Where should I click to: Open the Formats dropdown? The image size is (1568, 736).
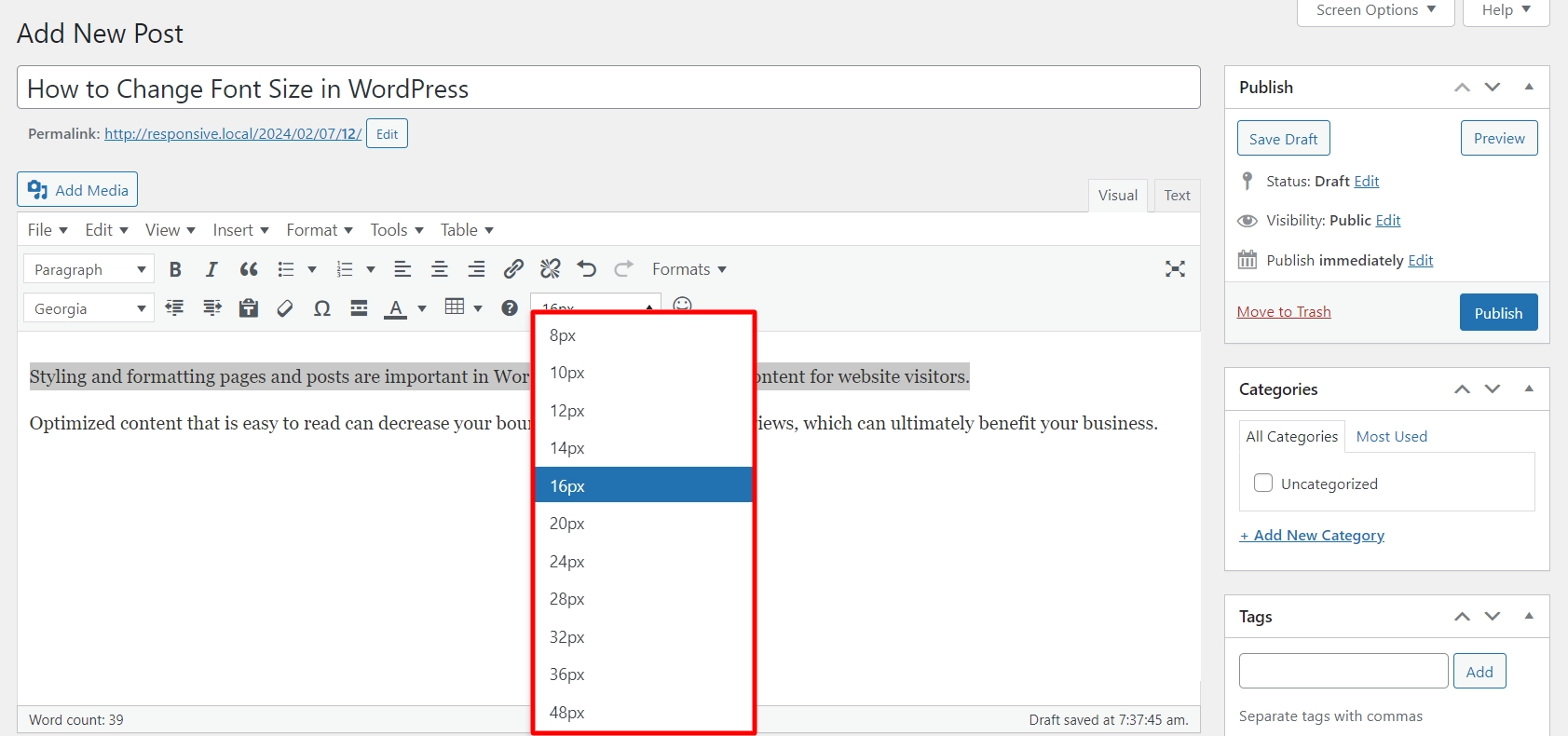tap(689, 269)
